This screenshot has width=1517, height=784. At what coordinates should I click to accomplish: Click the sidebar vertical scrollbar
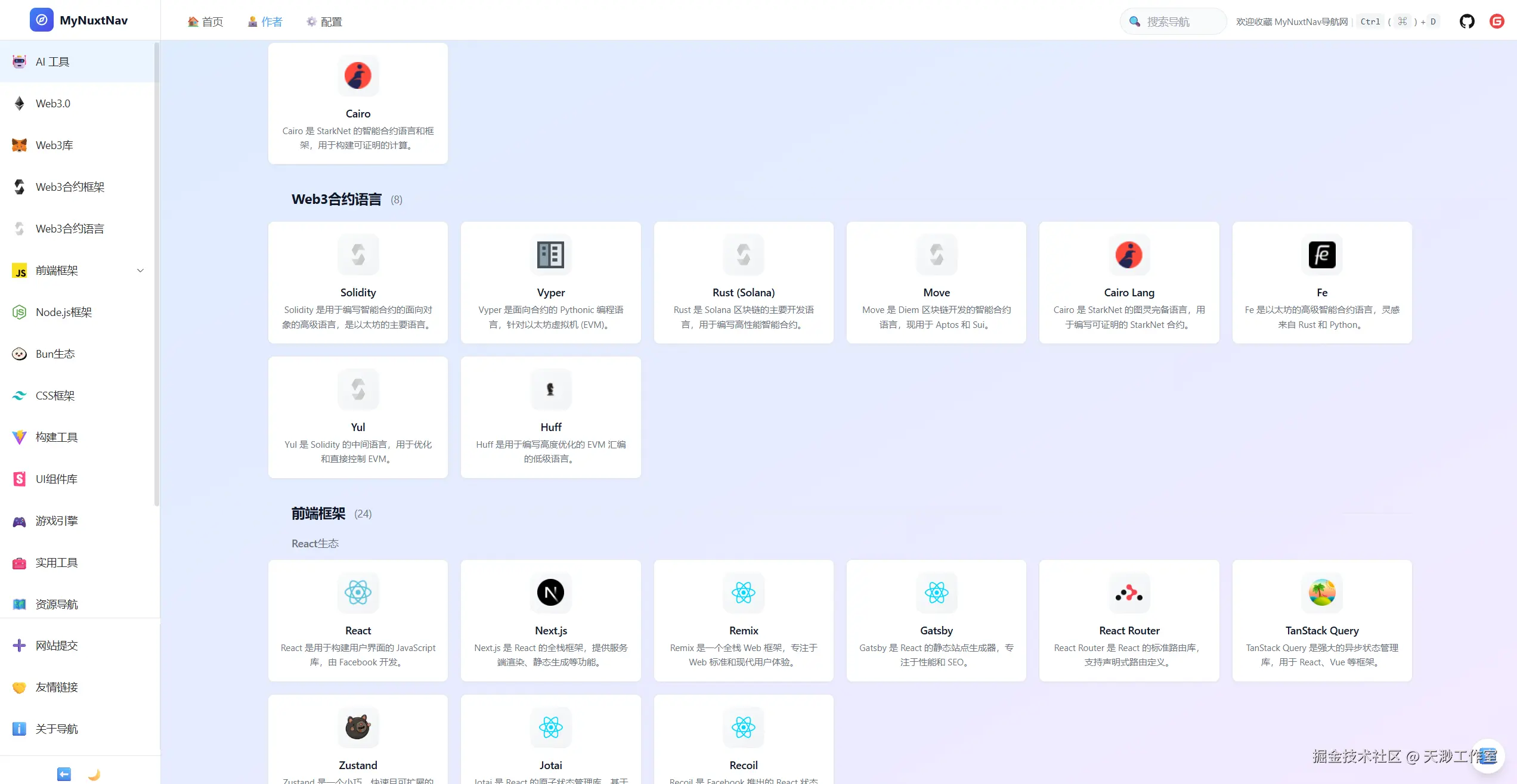tap(157, 274)
